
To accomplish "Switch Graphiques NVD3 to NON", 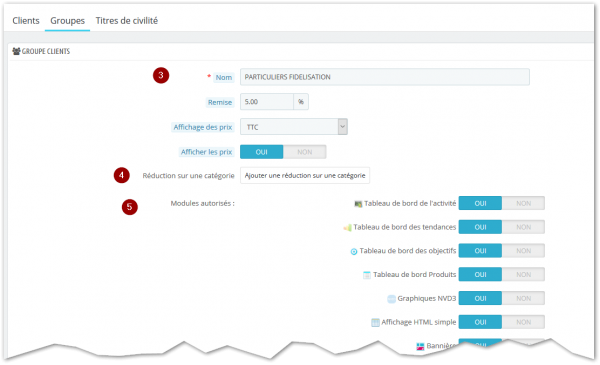I will 523,298.
